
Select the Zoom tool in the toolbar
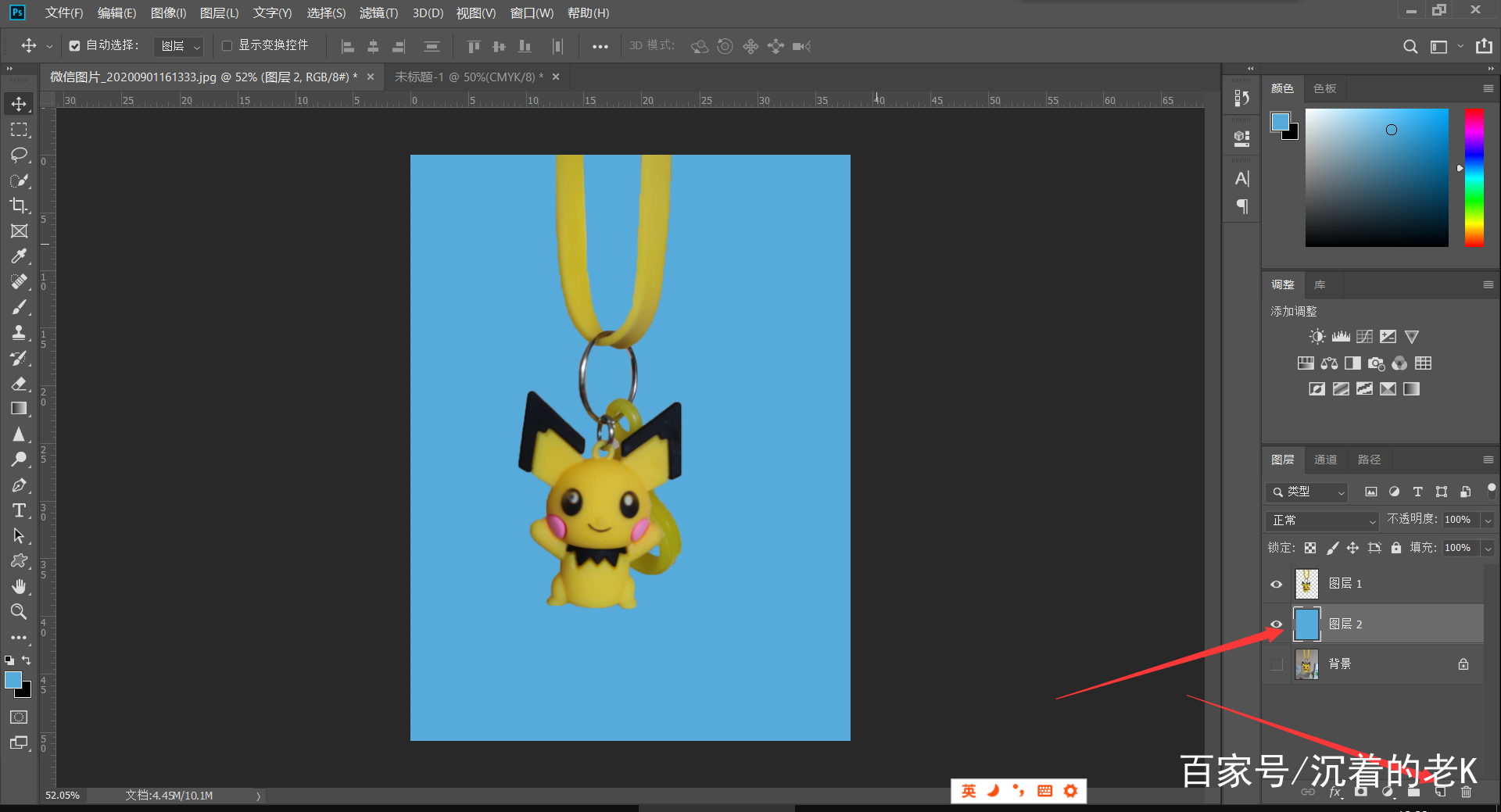pyautogui.click(x=19, y=612)
